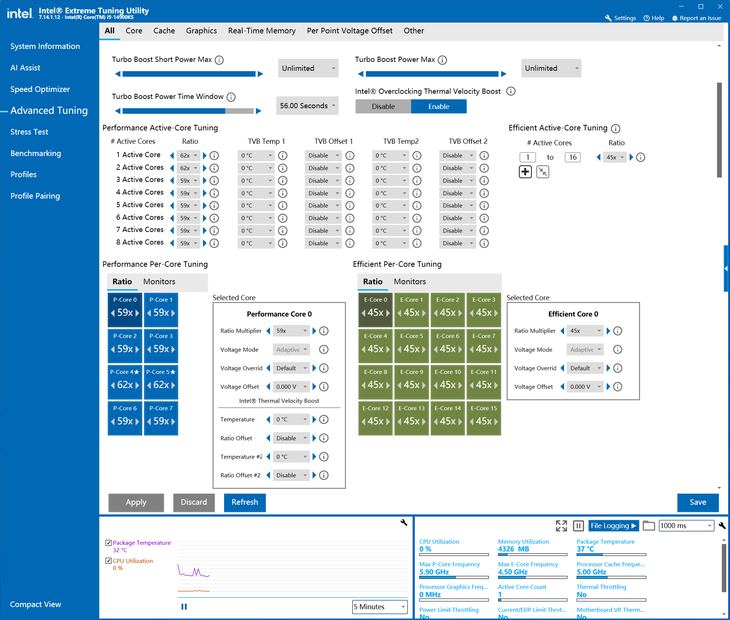Show info for Overclocking Thermal Velocity Boost

[511, 91]
